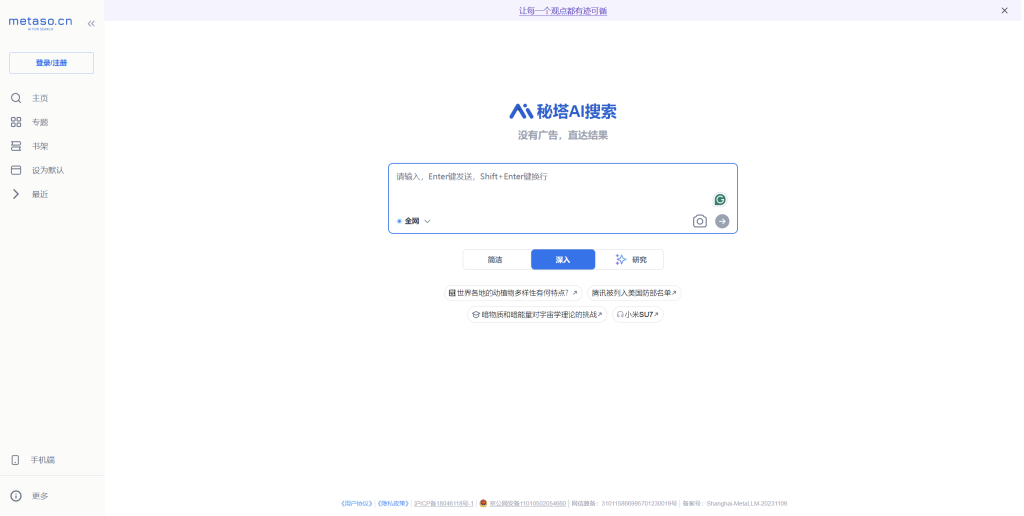Open the 专题 topics grid icon
Screen dimensions: 1024x516
(16, 122)
